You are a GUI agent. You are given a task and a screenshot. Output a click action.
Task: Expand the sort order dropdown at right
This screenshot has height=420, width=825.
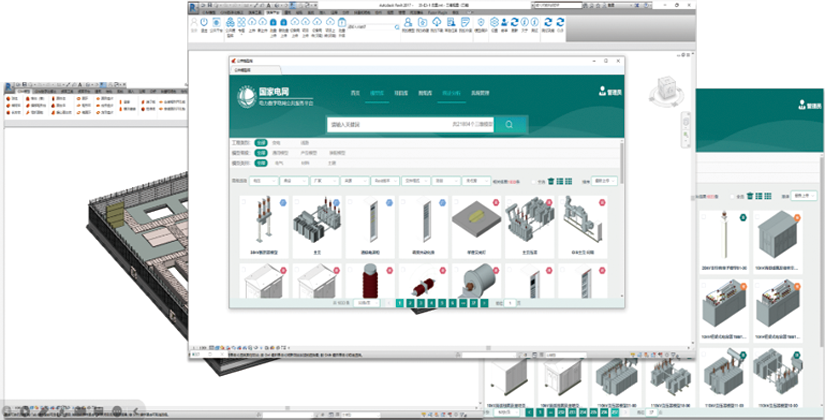pyautogui.click(x=605, y=181)
